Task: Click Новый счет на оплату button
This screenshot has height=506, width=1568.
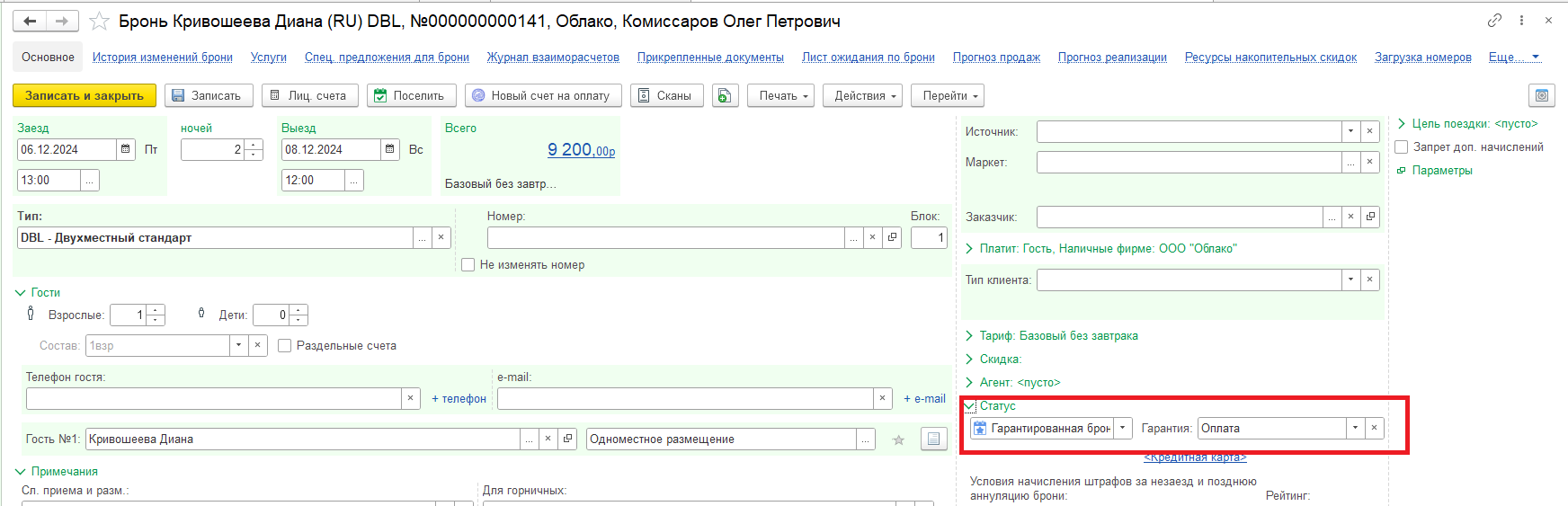Action: [541, 95]
